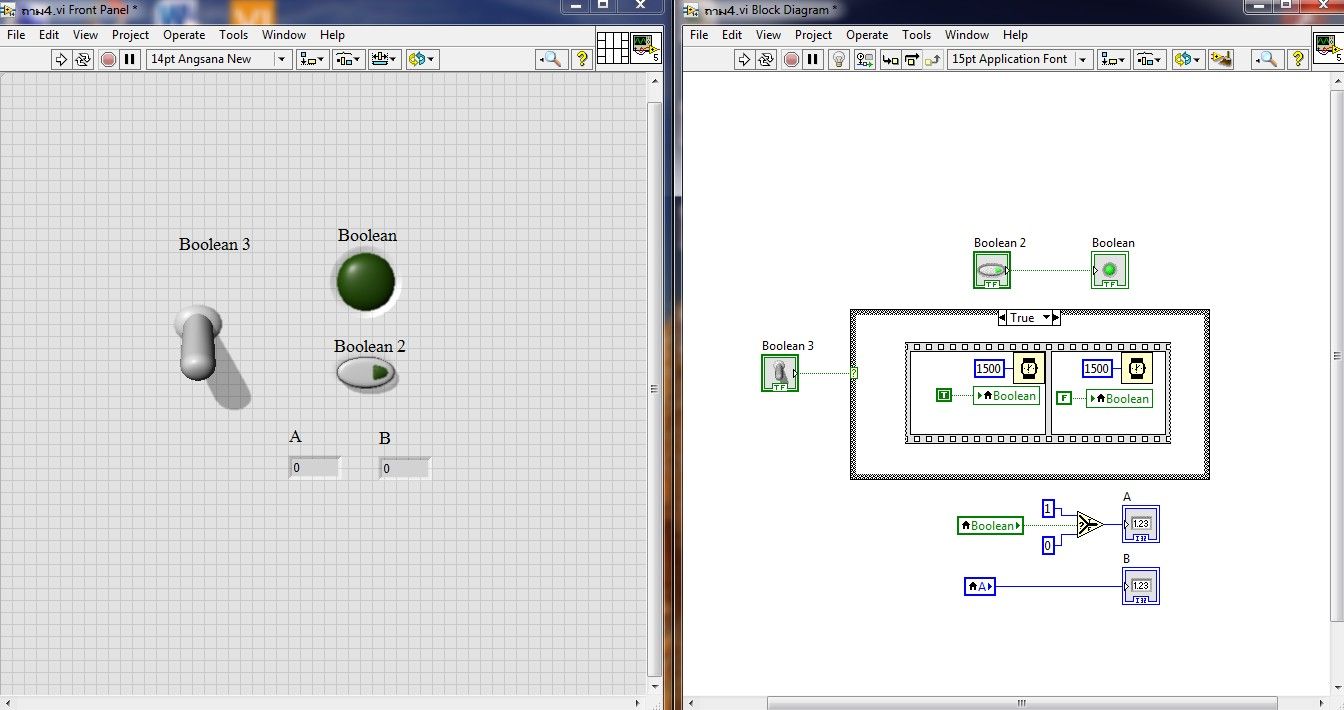The height and width of the screenshot is (710, 1344).
Task: Open Help menu in Front Panel
Action: coord(332,34)
